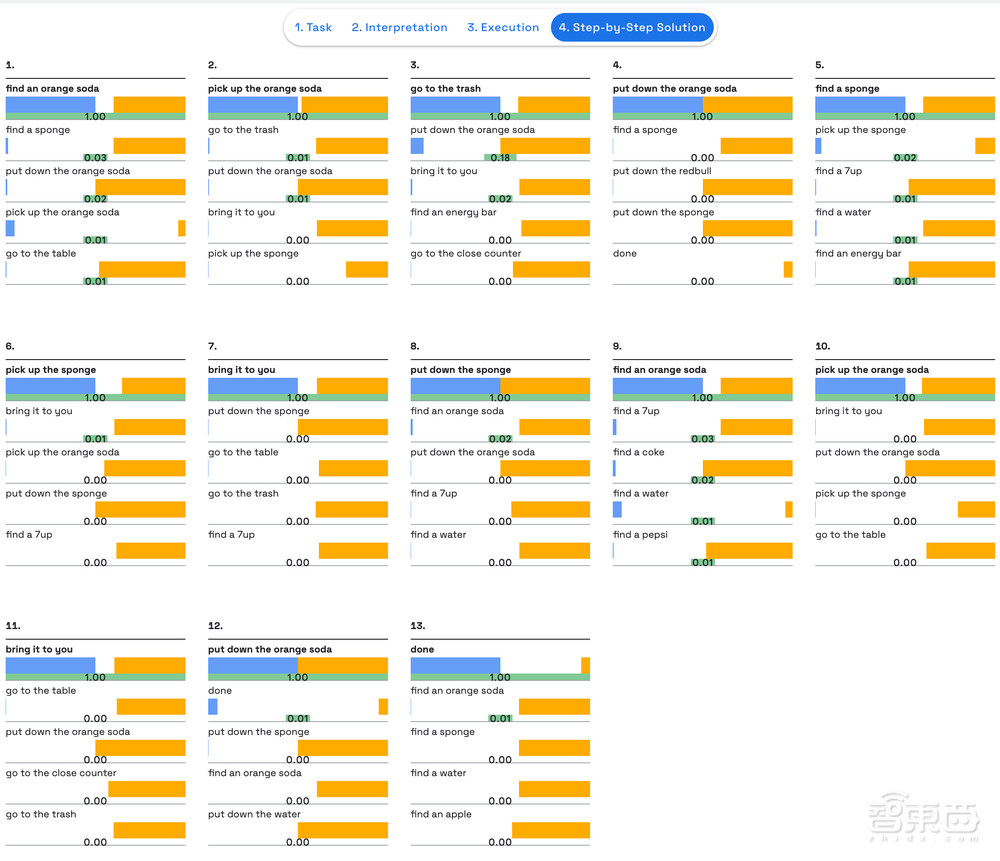Click 'find a coke' option in step 9
This screenshot has height=861, width=1000.
click(638, 453)
